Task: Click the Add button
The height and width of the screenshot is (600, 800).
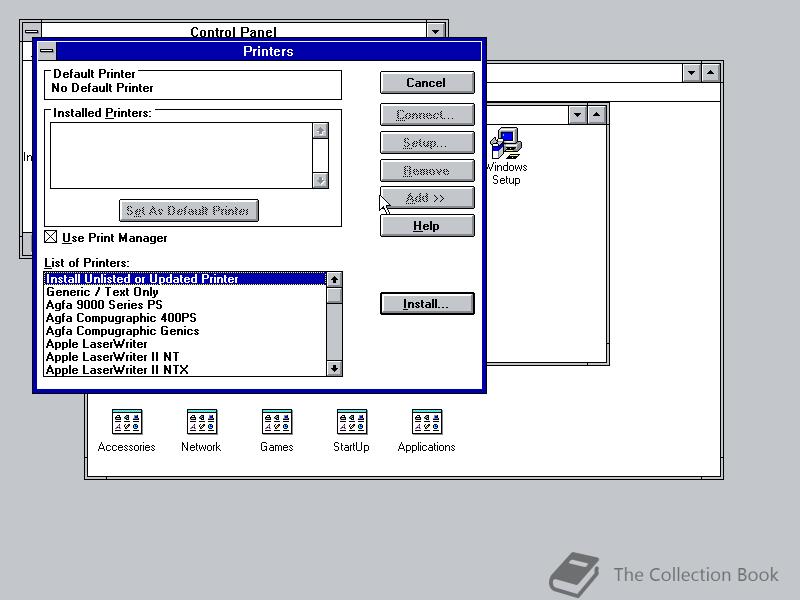Action: pos(427,197)
